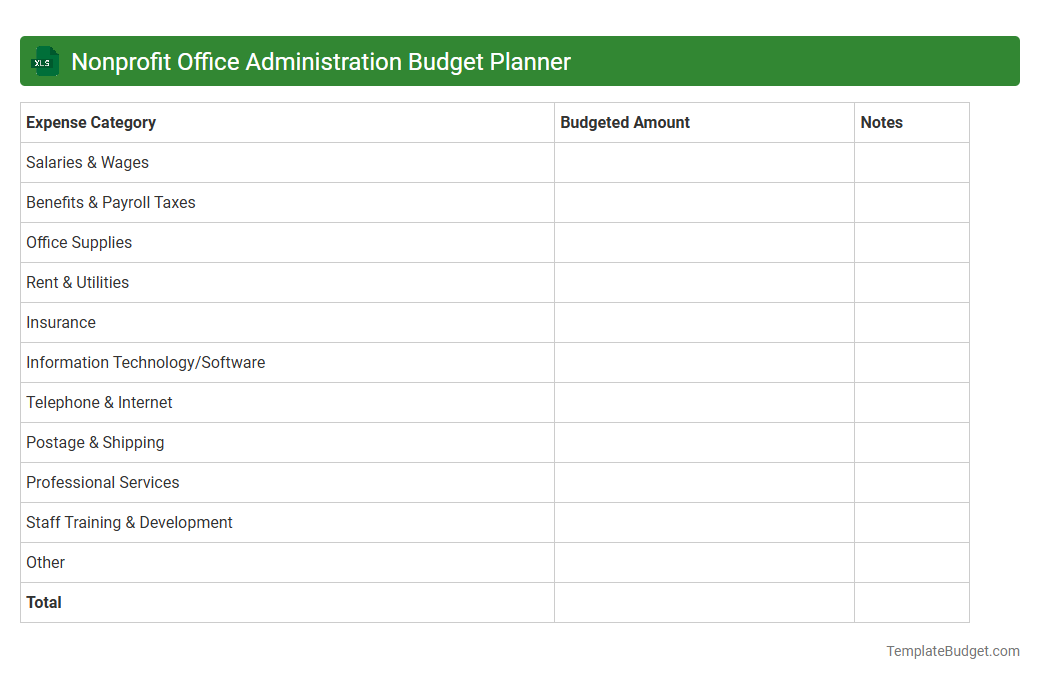Select the Salaries & Wages row label
The image size is (1040, 680).
tap(87, 162)
